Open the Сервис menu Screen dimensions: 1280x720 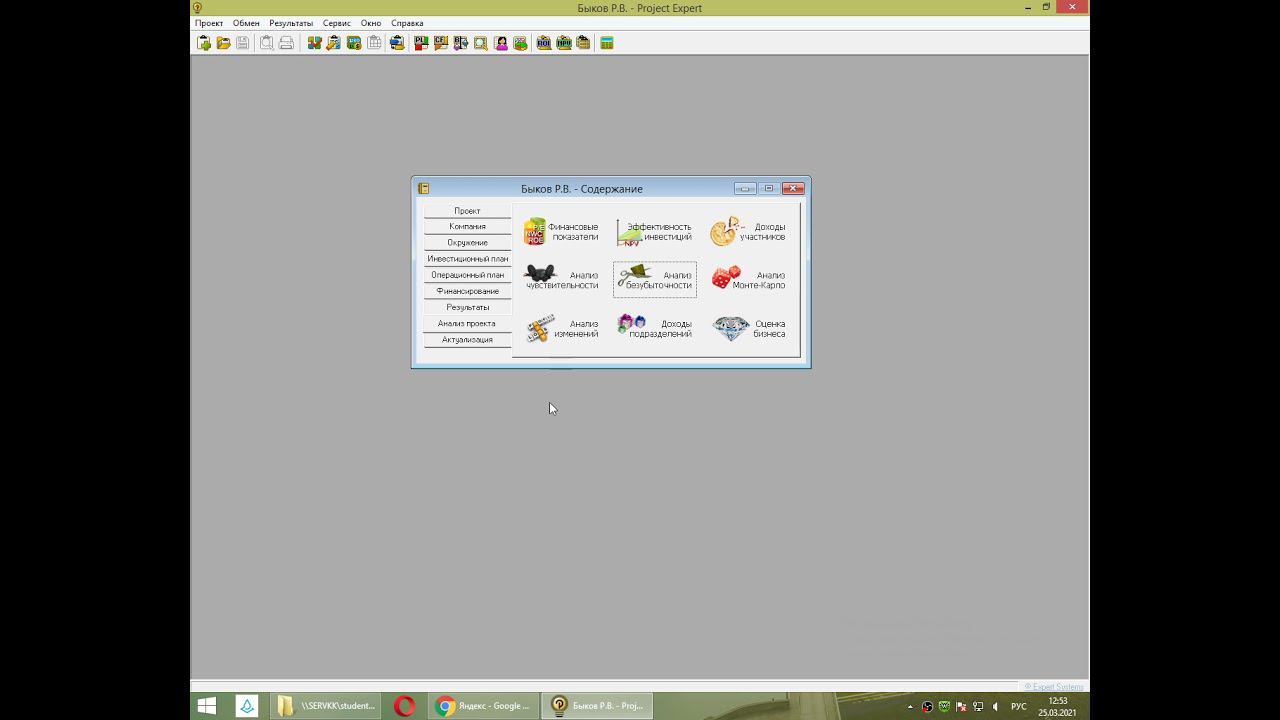336,23
